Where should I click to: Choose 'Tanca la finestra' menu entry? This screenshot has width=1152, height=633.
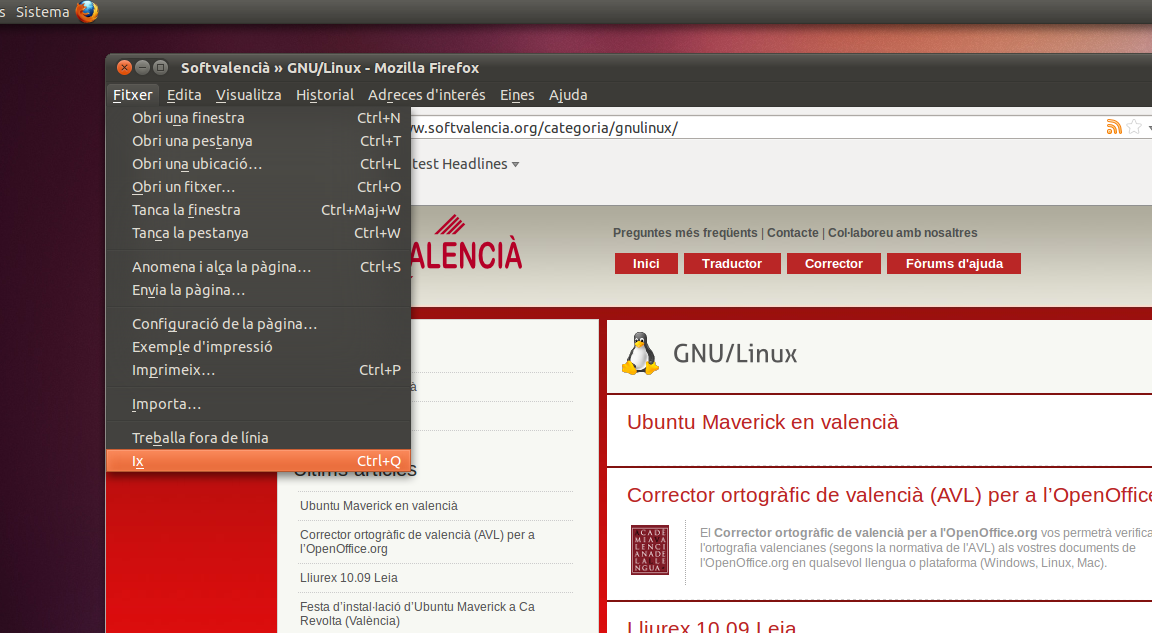(259, 210)
